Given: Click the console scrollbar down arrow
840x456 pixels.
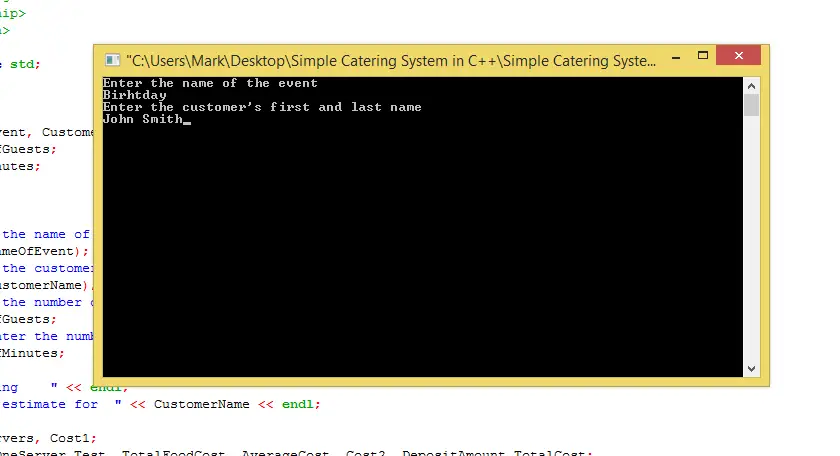Looking at the screenshot, I should pos(751,369).
